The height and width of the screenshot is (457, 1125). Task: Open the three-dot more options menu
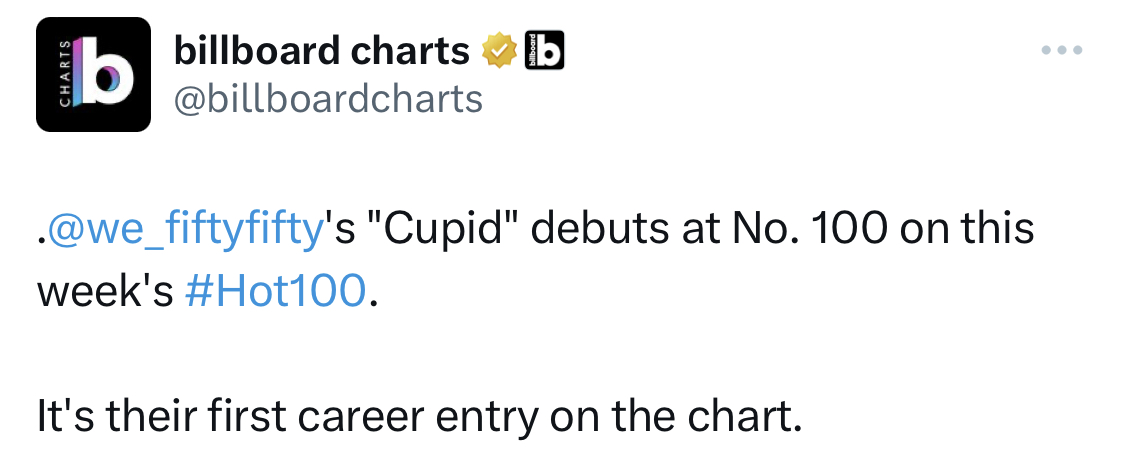(1062, 50)
